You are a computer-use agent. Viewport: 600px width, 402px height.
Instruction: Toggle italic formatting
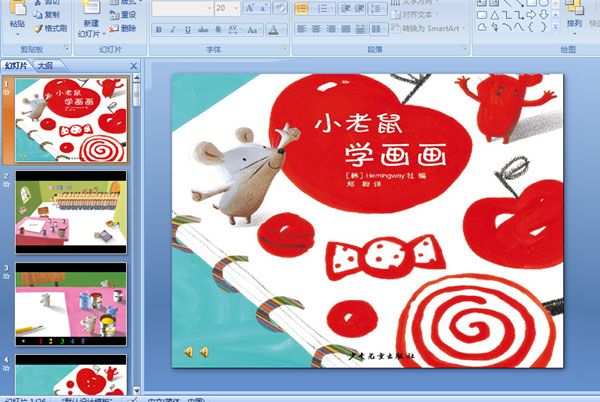pyautogui.click(x=172, y=30)
